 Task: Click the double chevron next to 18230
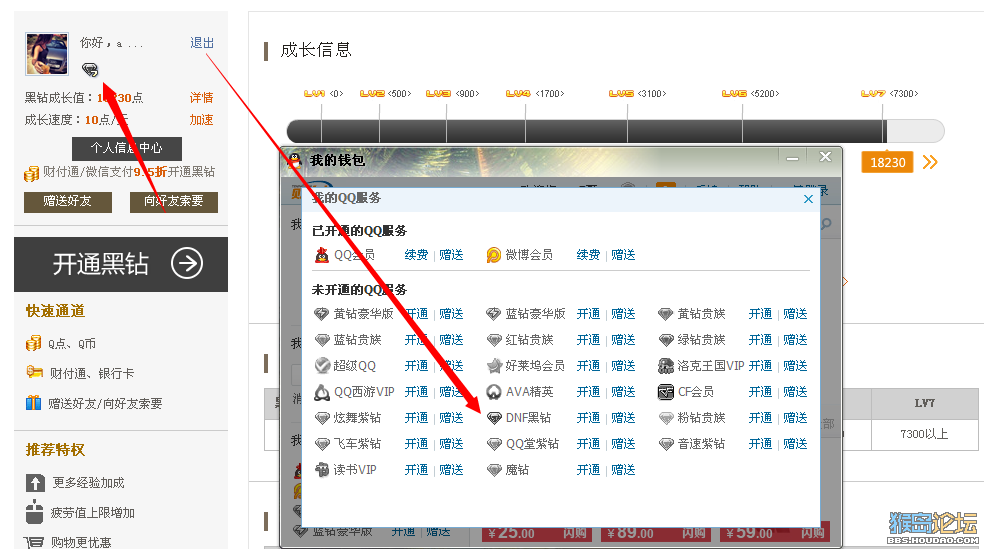click(x=930, y=163)
